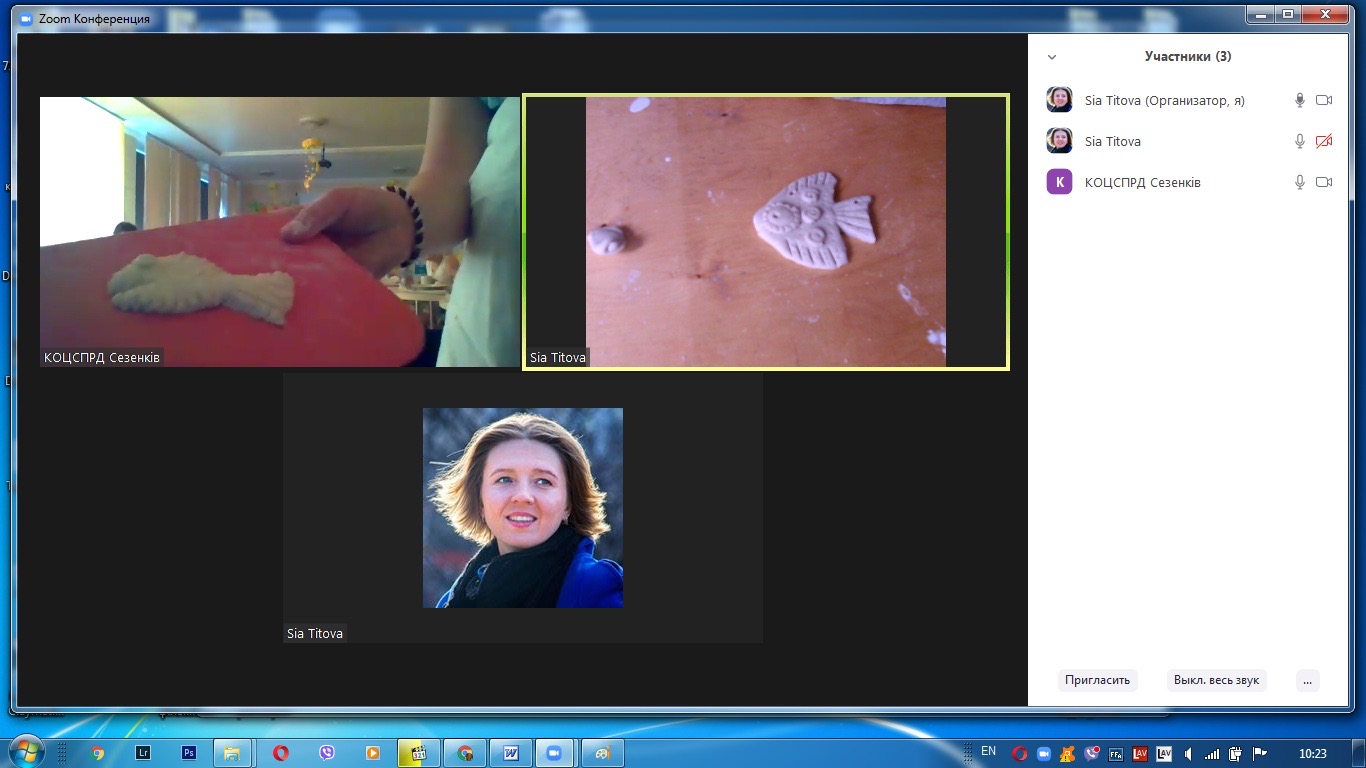Toggle КОЦСПРД Сезенків camera icon
Image resolution: width=1366 pixels, height=768 pixels.
point(1324,182)
